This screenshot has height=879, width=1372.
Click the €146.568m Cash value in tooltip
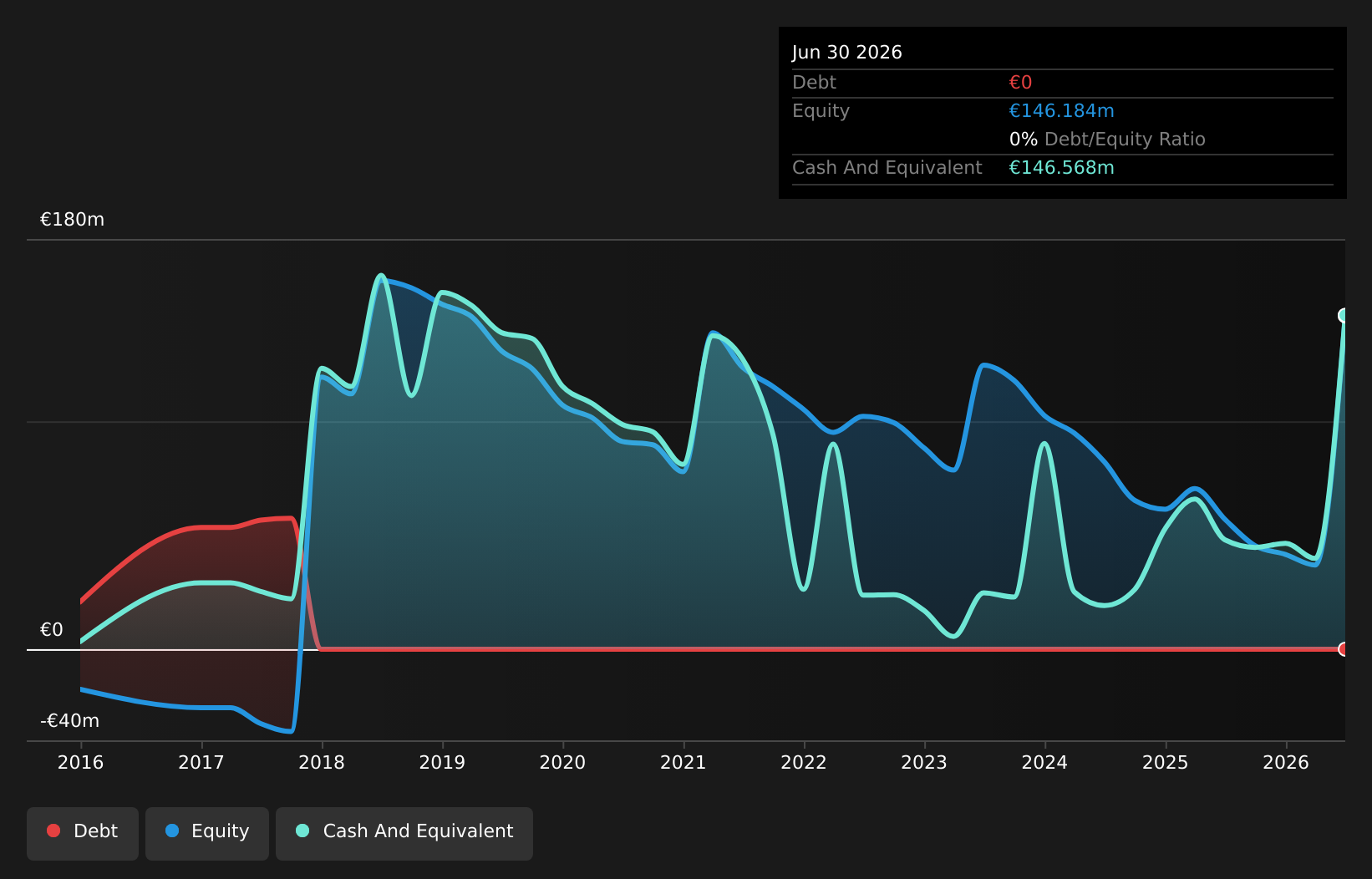1062,168
